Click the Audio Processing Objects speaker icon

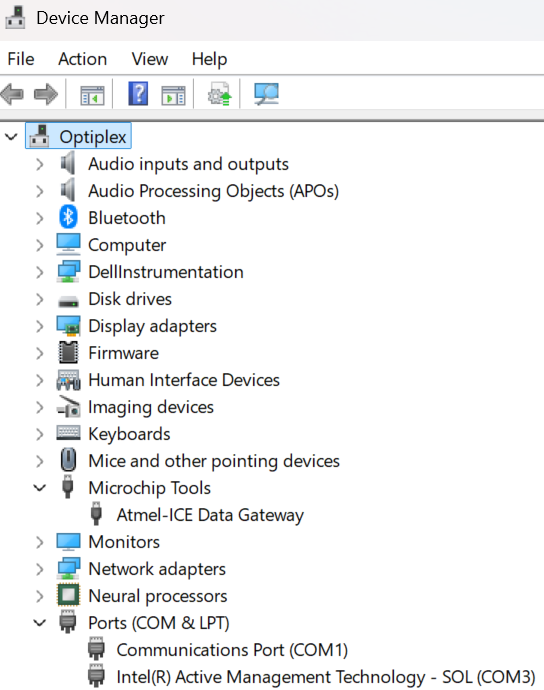(68, 190)
